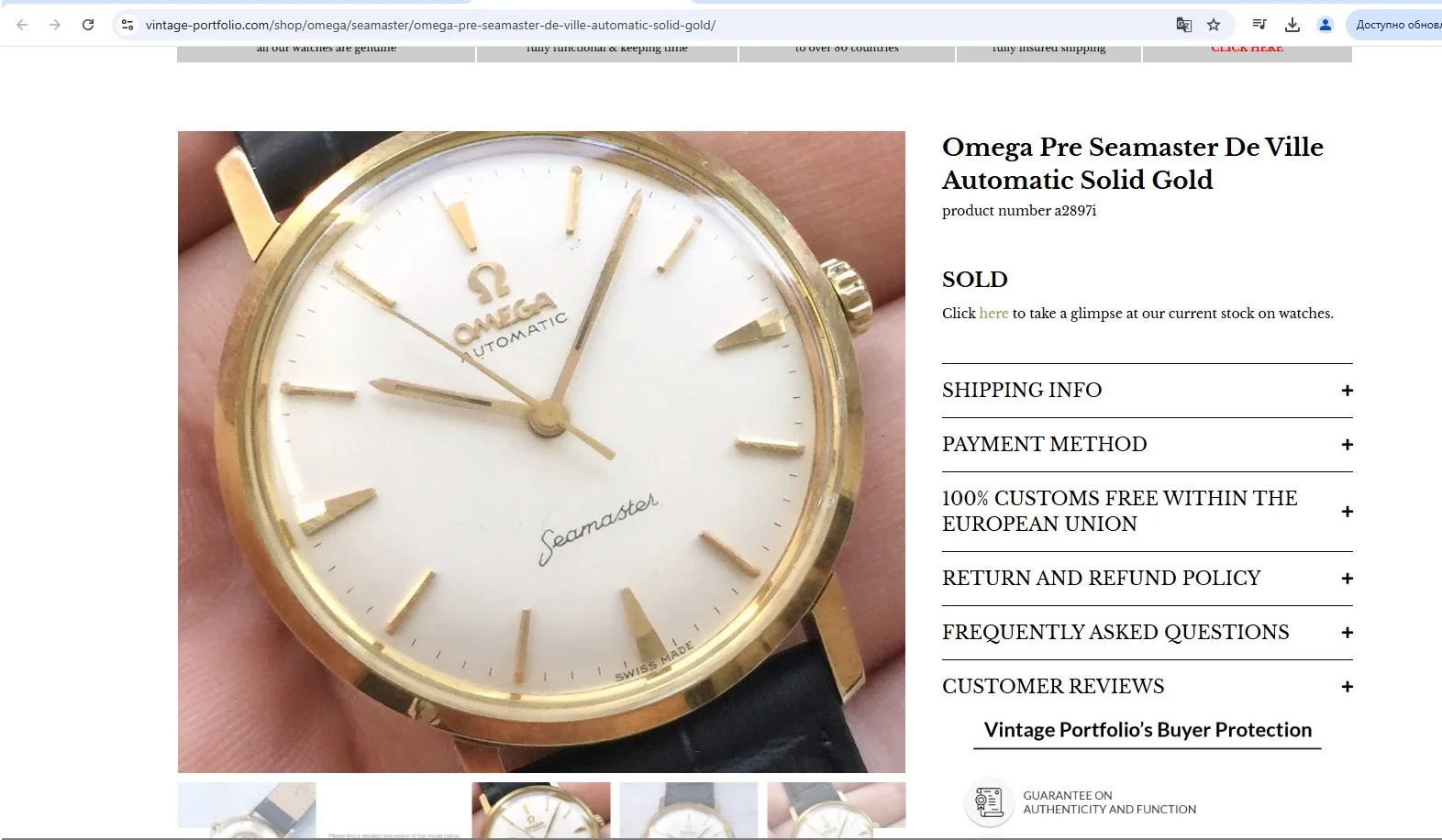Open the media control icon
Screen dimensions: 1442x840
click(x=1259, y=25)
